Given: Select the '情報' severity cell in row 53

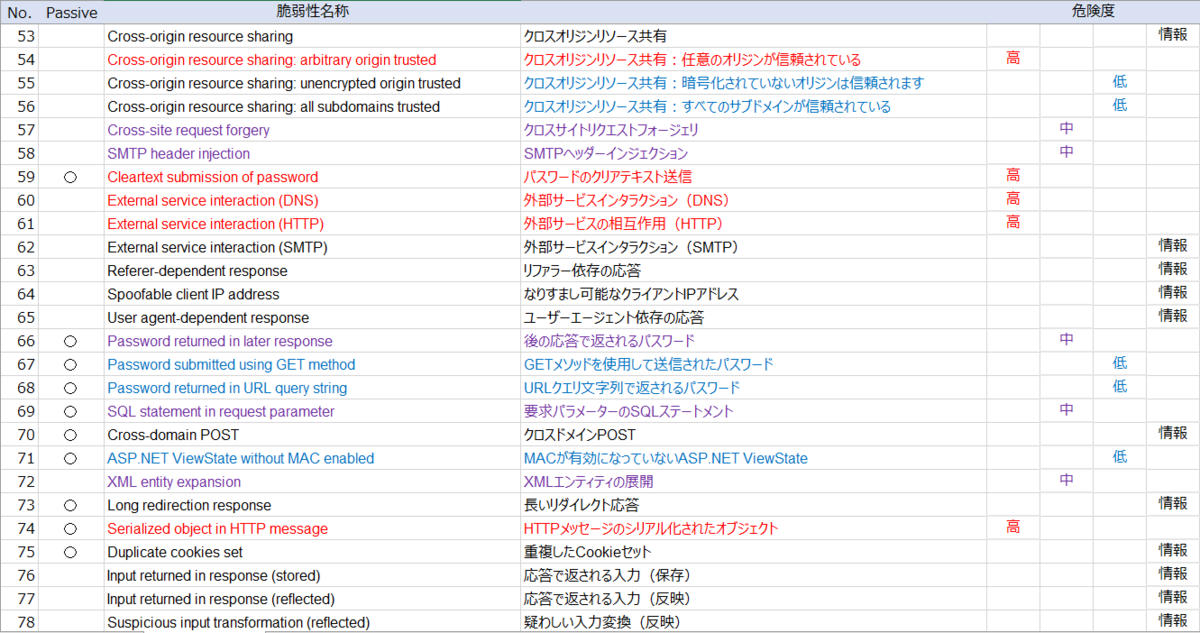Looking at the screenshot, I should tap(1173, 36).
